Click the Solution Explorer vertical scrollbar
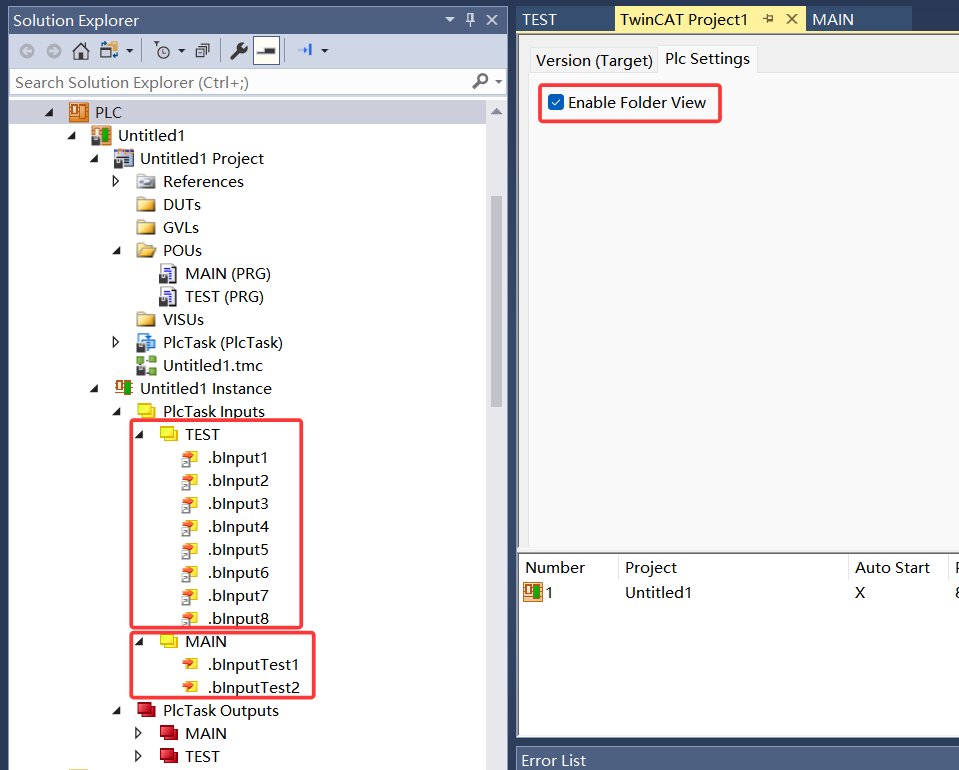959x770 pixels. (x=497, y=300)
